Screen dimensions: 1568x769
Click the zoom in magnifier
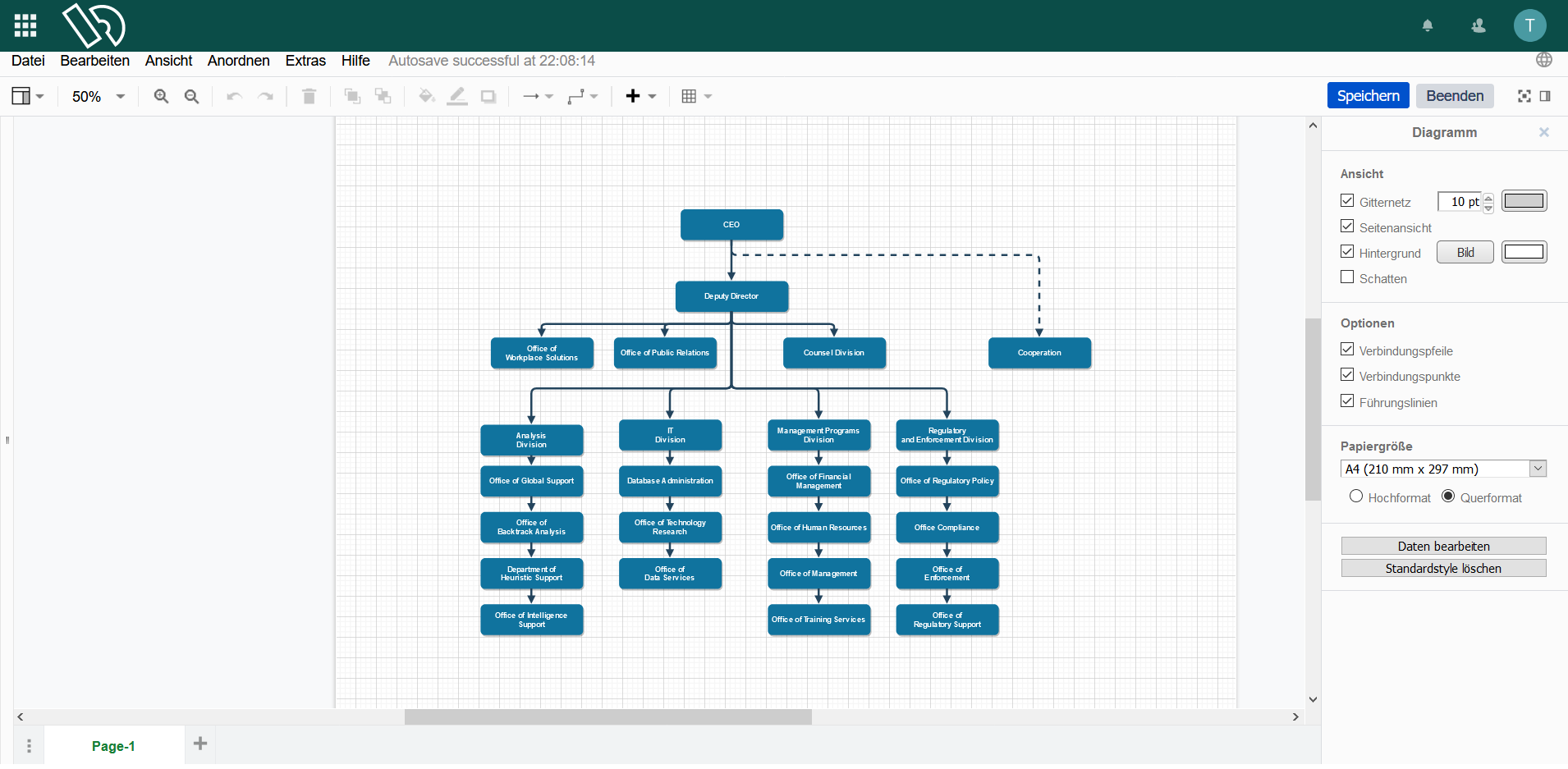point(162,96)
